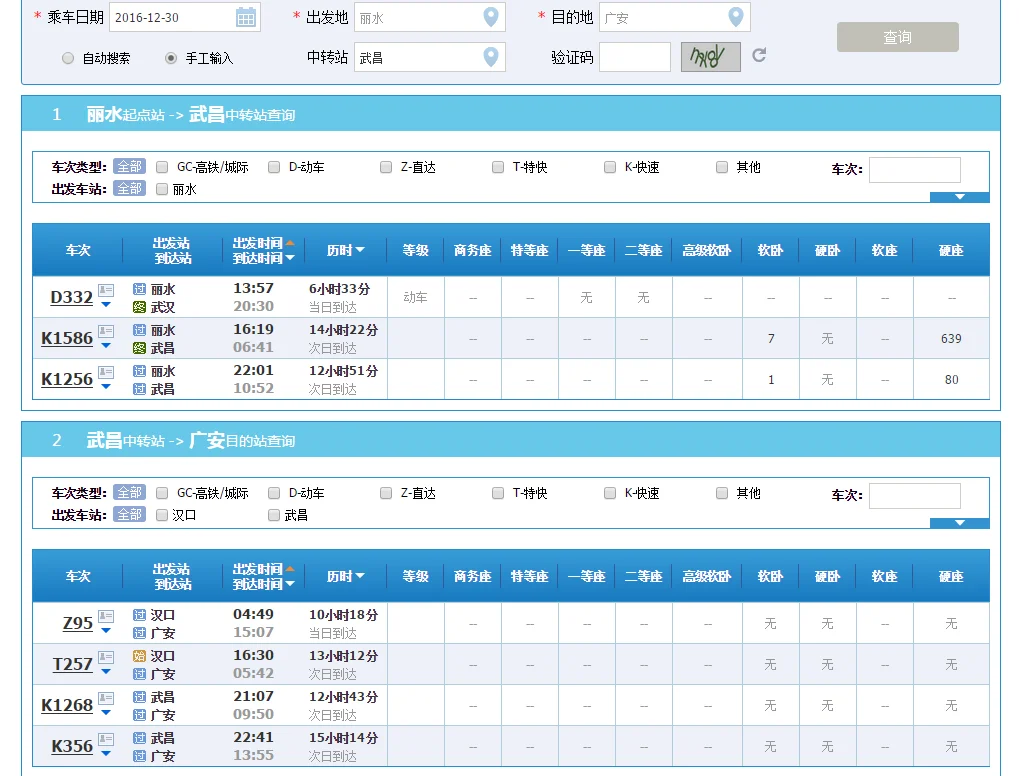Expand details arrow under train K1256
Screen dimensions: 1019x776
click(x=106, y=387)
